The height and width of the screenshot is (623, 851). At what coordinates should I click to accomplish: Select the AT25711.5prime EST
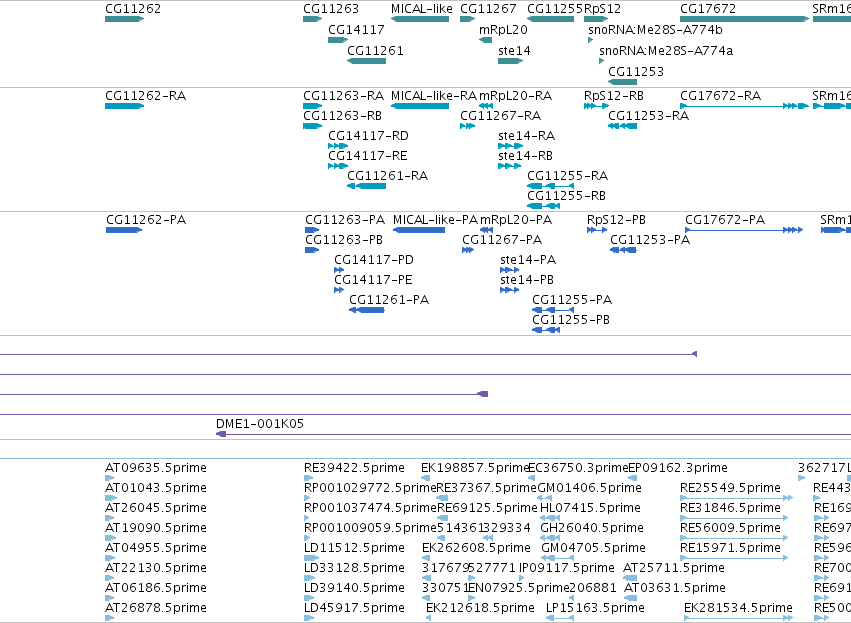coord(630,578)
